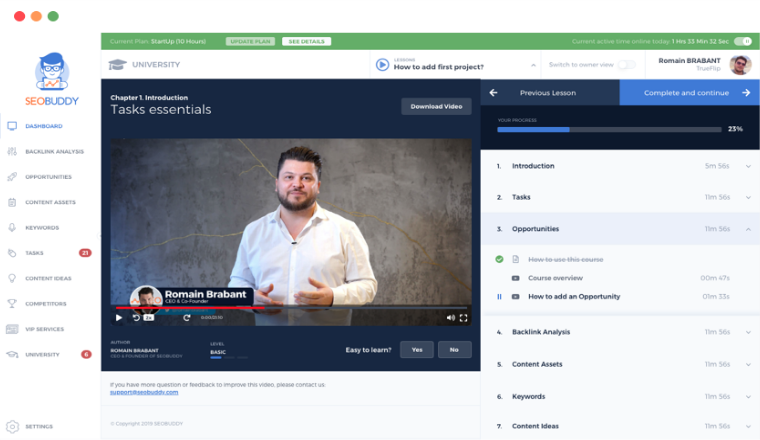Toggle the green completed check for How to use this course

[x=499, y=259]
